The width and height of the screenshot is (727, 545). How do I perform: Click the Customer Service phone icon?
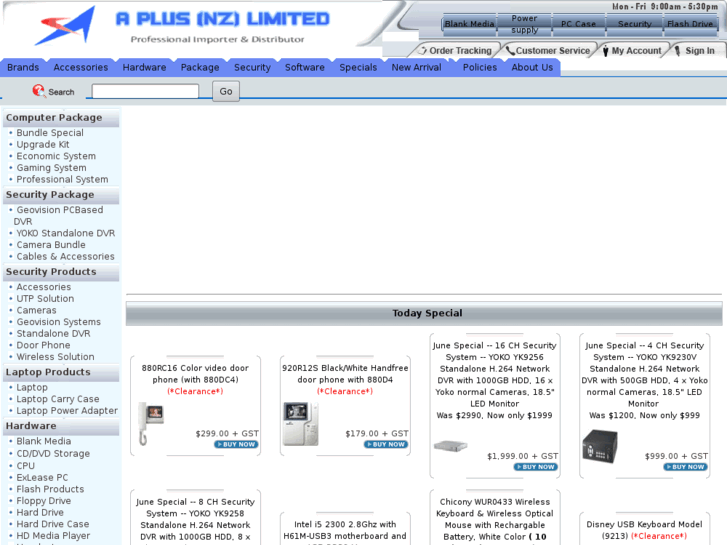click(x=510, y=51)
